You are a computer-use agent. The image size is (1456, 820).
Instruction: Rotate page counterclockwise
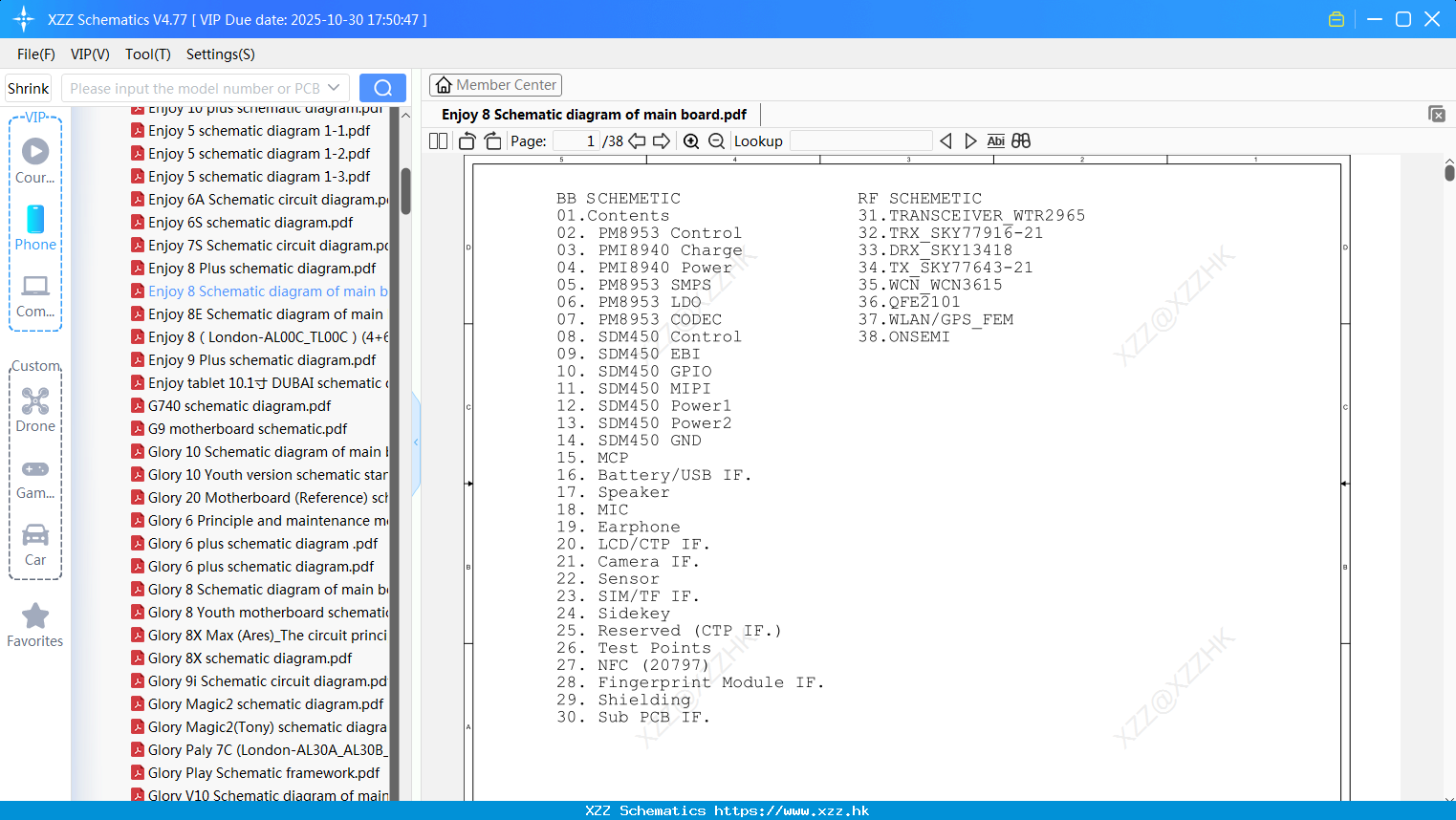click(467, 140)
